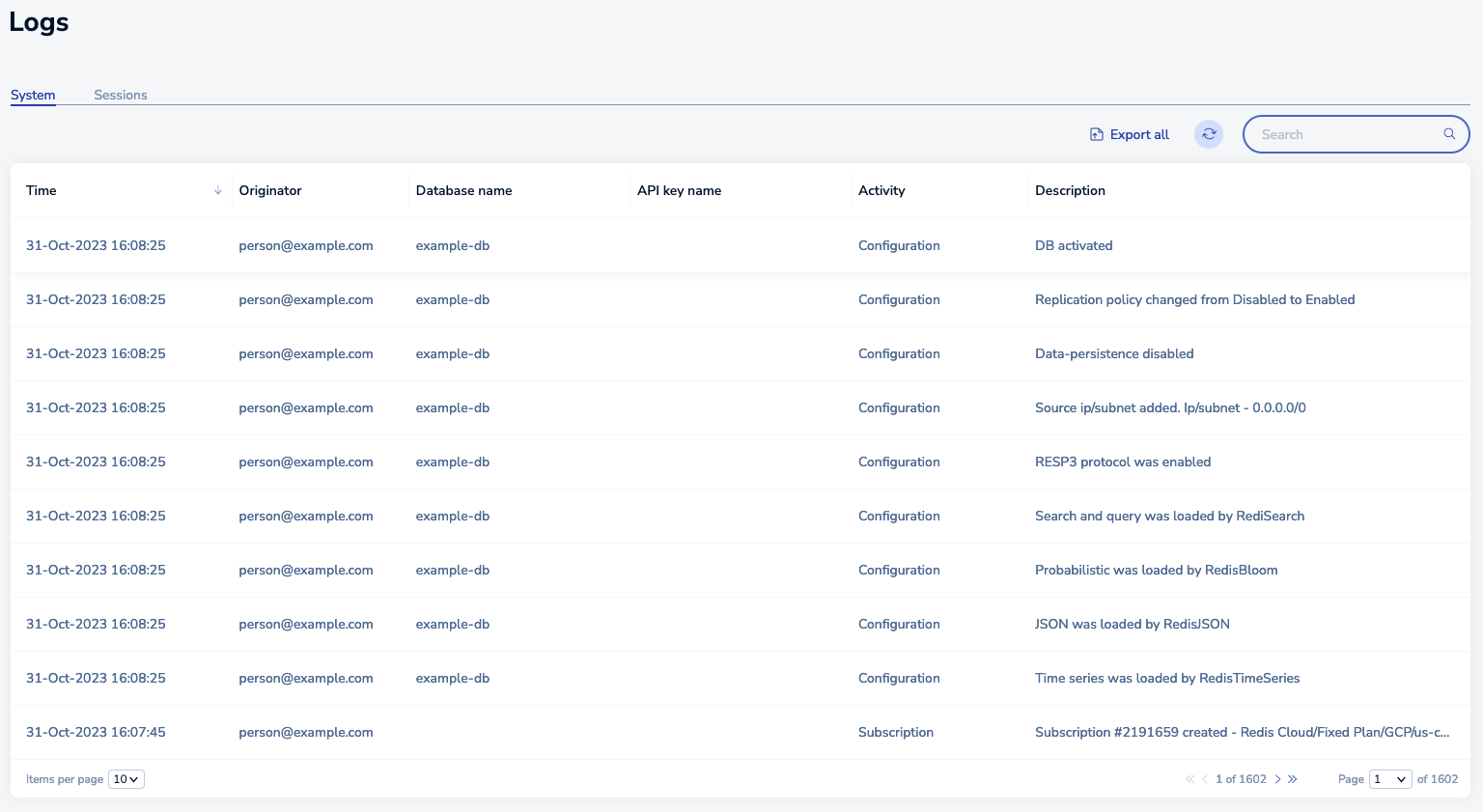Open the truncated Subscription #2191659 description
The width and height of the screenshot is (1483, 812).
[x=1243, y=732]
